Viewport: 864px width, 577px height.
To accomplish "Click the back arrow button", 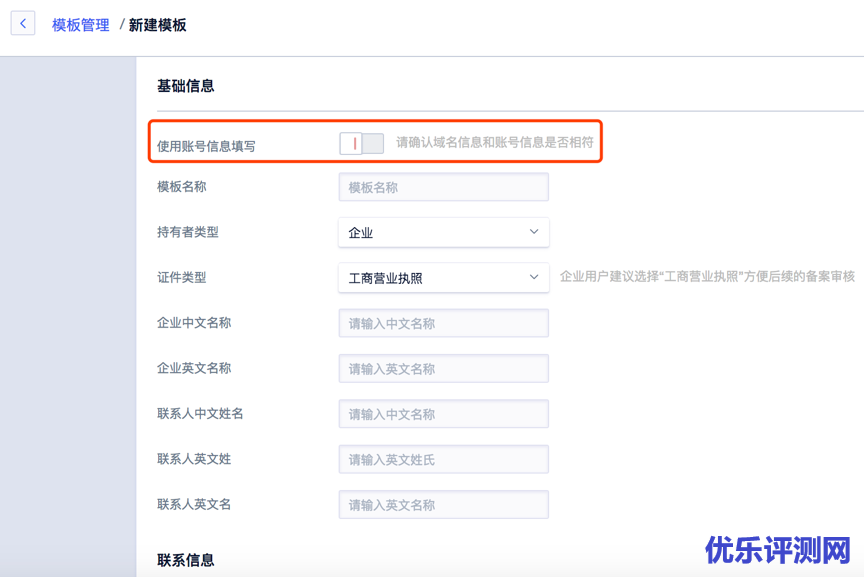I will click(23, 24).
